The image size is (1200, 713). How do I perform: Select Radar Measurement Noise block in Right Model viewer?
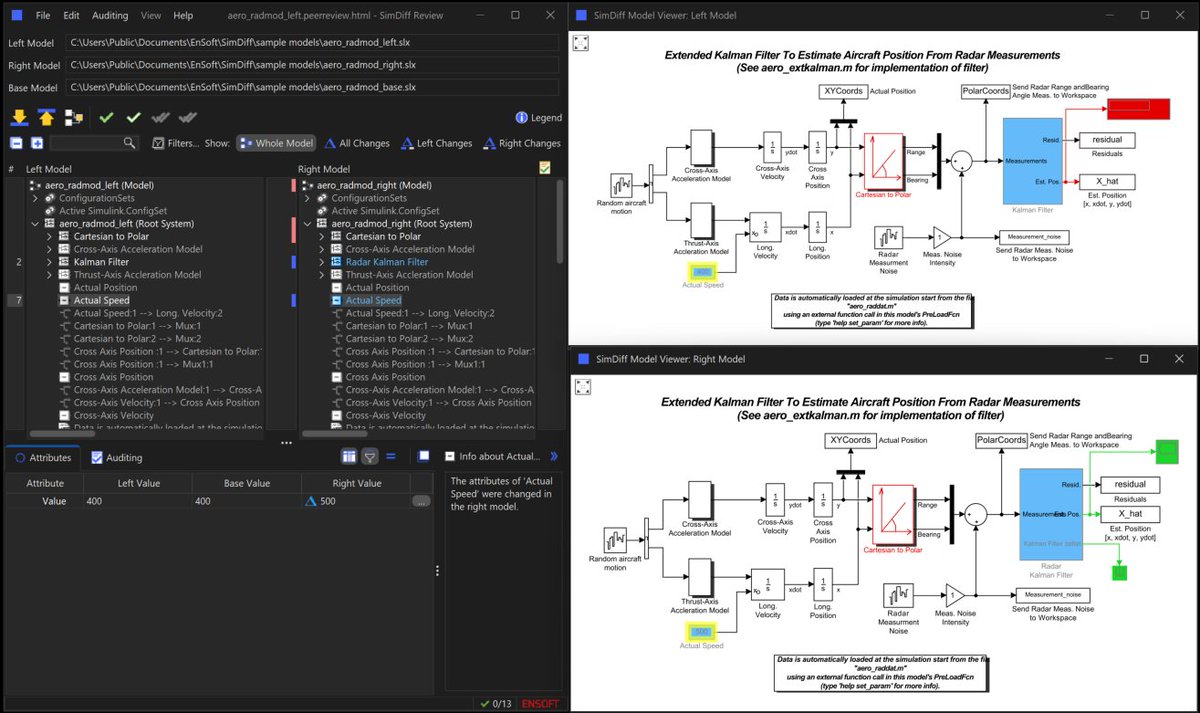898,595
